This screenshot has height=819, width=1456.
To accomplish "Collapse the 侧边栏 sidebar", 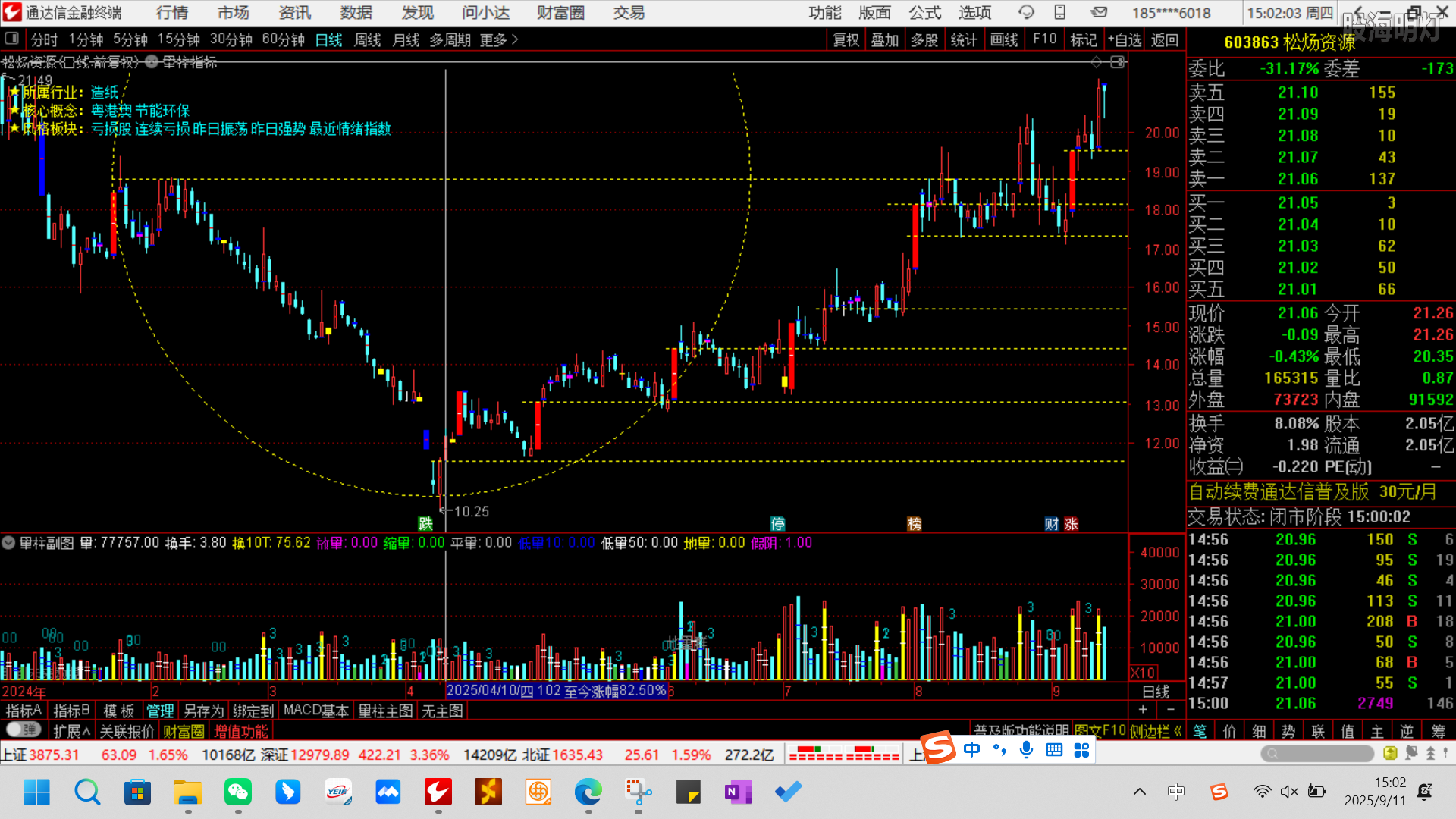I will [1156, 731].
